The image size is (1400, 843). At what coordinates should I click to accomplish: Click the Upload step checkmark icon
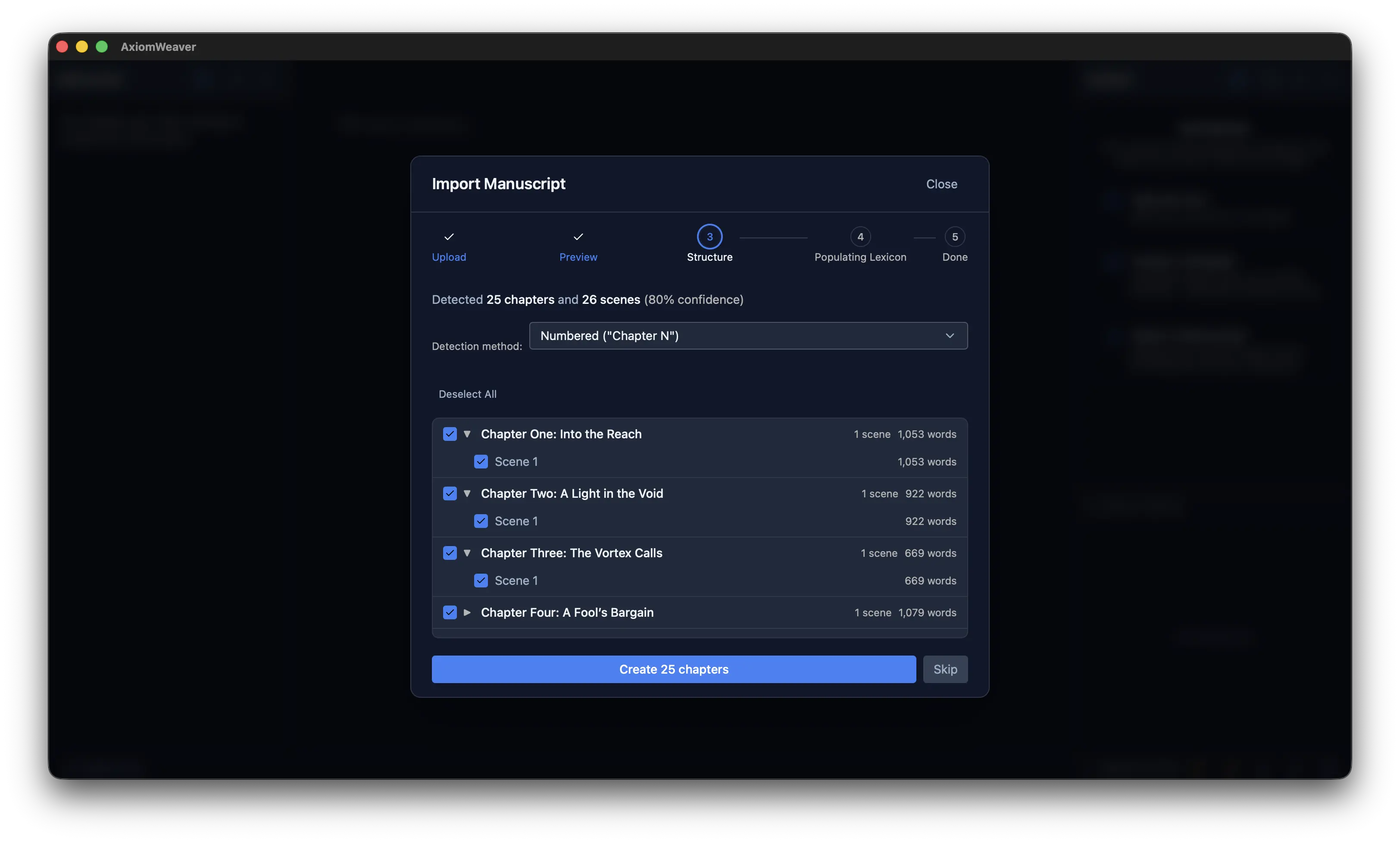tap(449, 237)
